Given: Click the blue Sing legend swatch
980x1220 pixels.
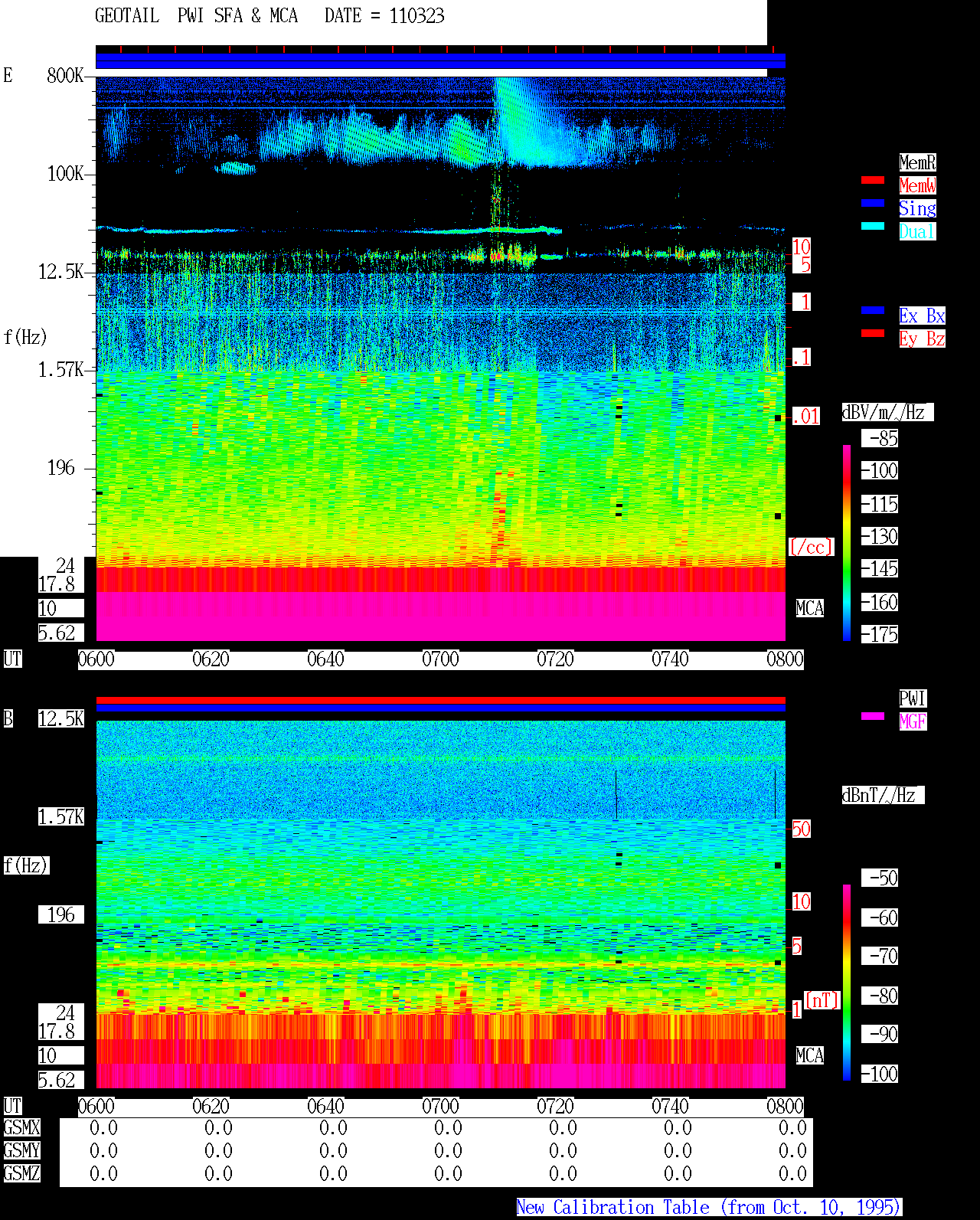Looking at the screenshot, I should click(873, 203).
